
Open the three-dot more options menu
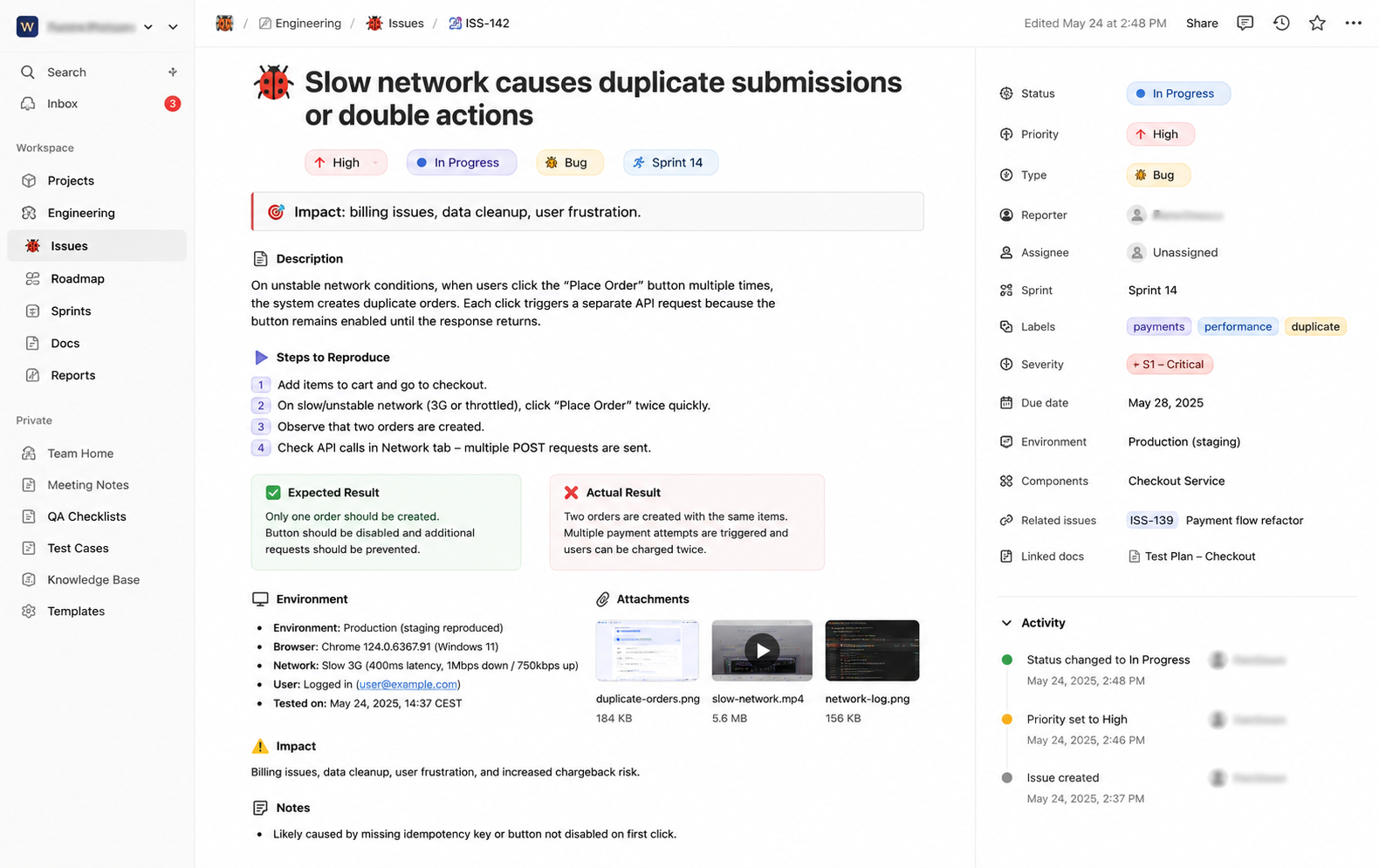(x=1353, y=24)
